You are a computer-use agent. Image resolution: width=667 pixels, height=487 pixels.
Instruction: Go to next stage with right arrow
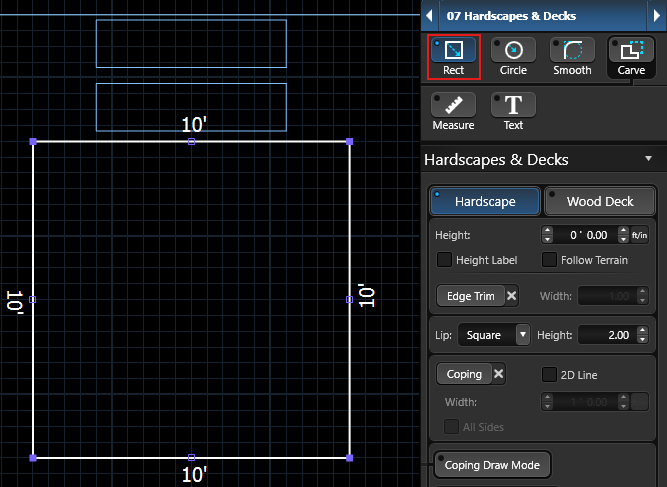[658, 16]
